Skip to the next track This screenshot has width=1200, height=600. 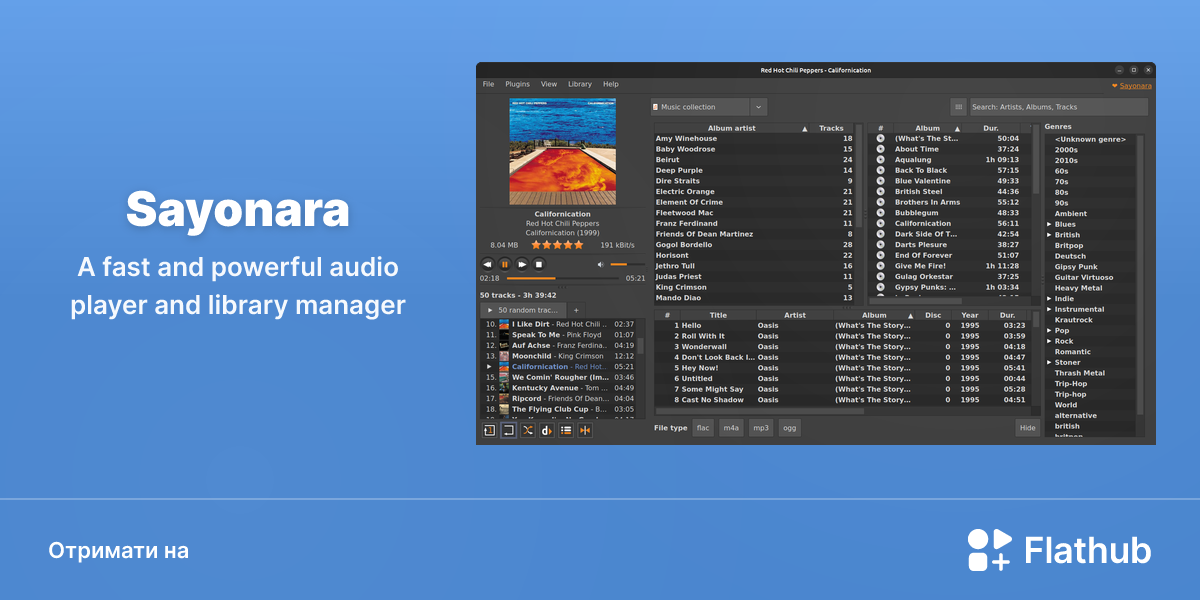522,264
